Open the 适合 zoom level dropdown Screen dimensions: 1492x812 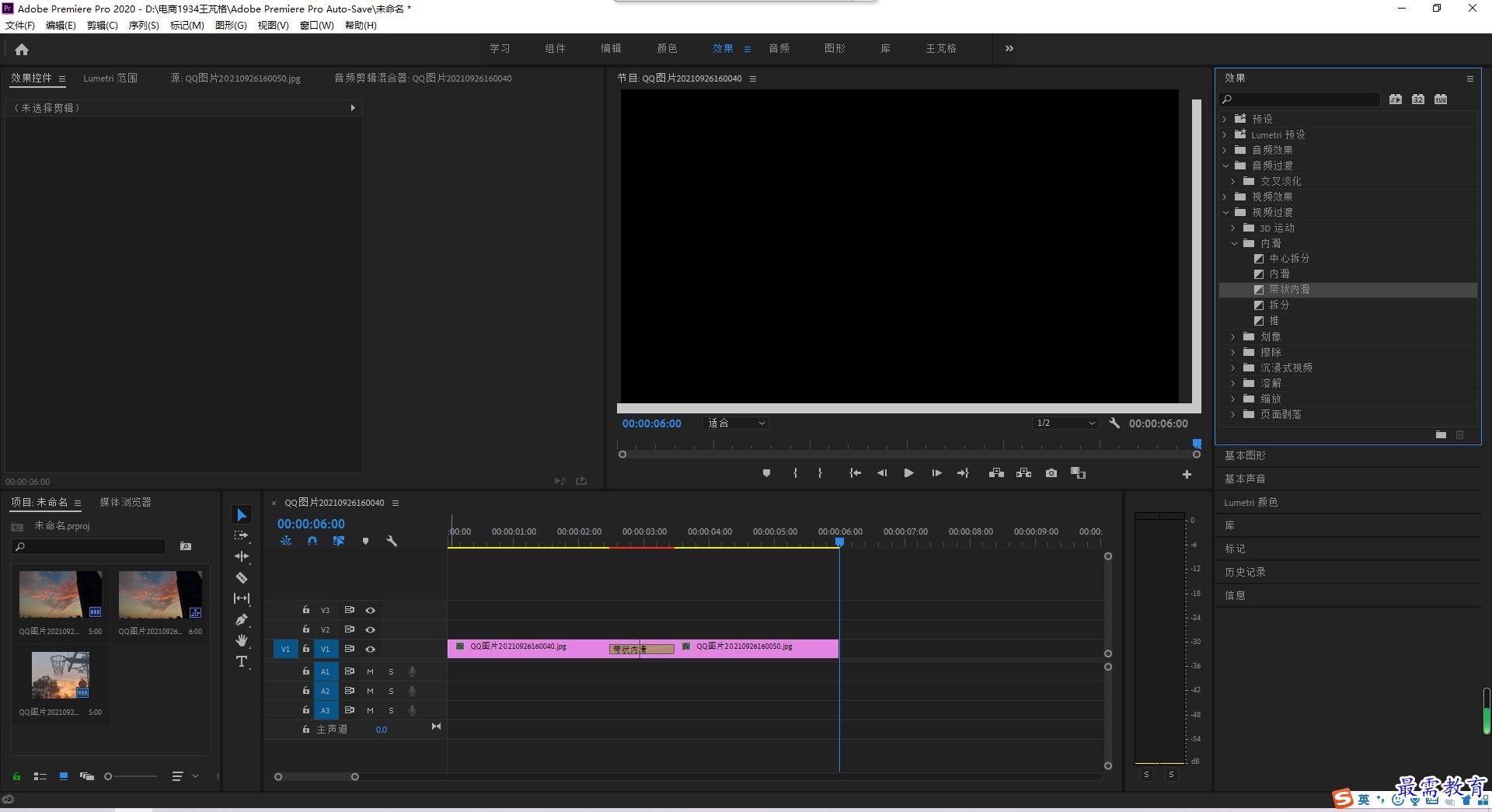(x=735, y=423)
